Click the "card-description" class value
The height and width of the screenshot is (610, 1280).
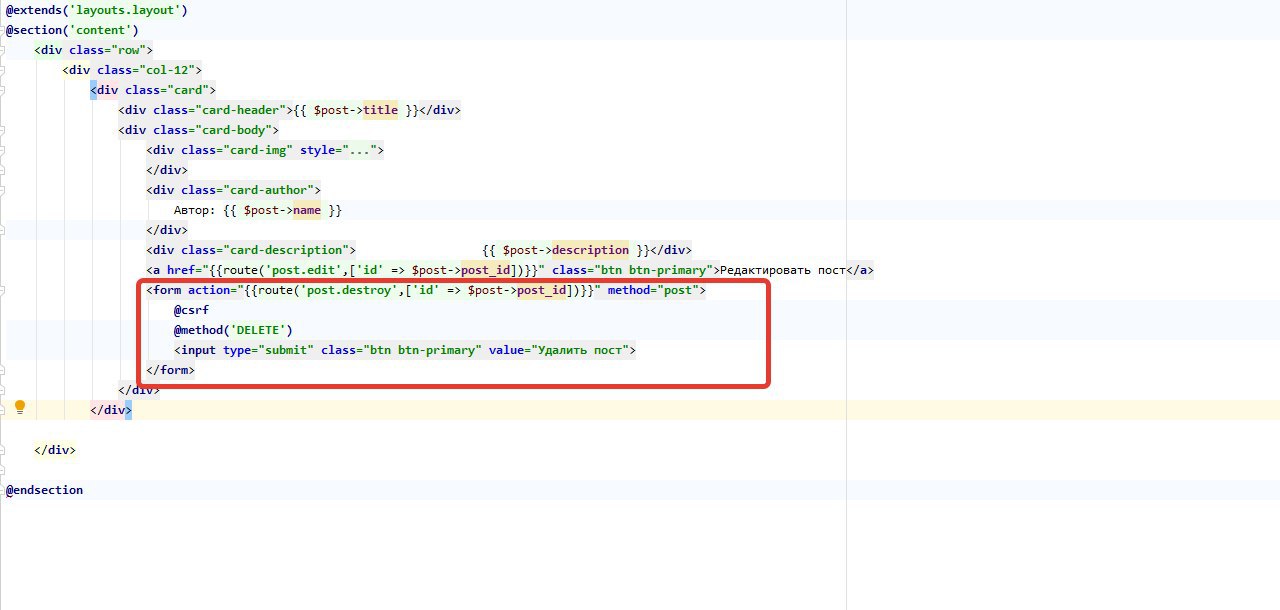(286, 250)
